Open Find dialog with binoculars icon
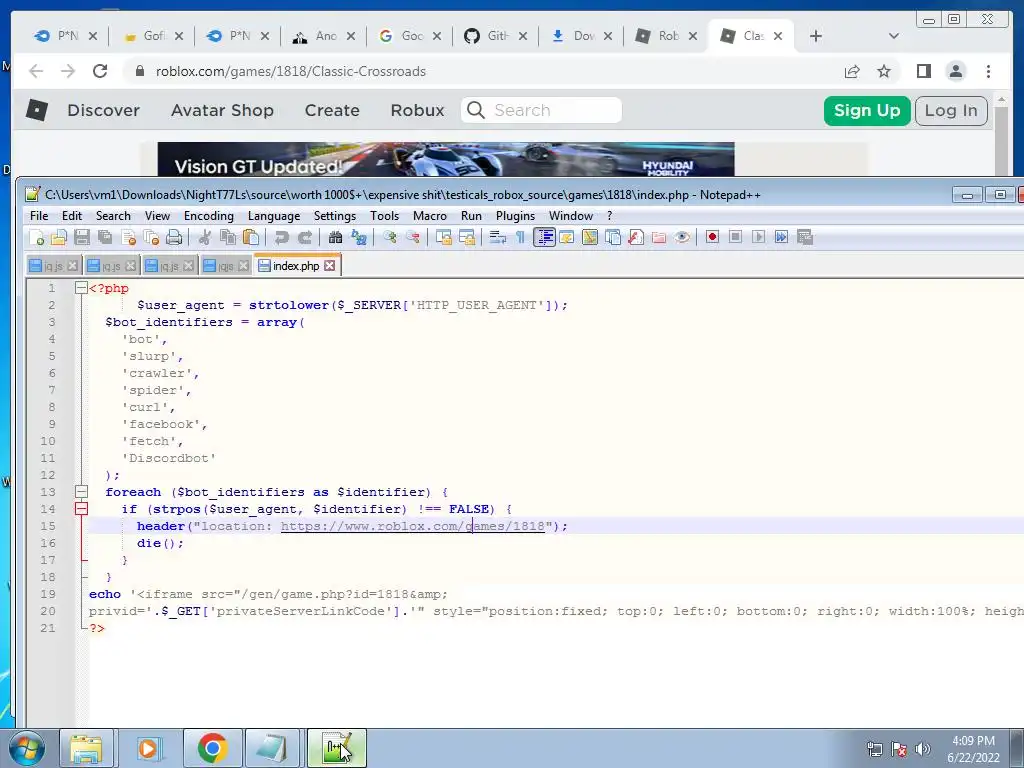The height and width of the screenshot is (768, 1024). tap(335, 238)
